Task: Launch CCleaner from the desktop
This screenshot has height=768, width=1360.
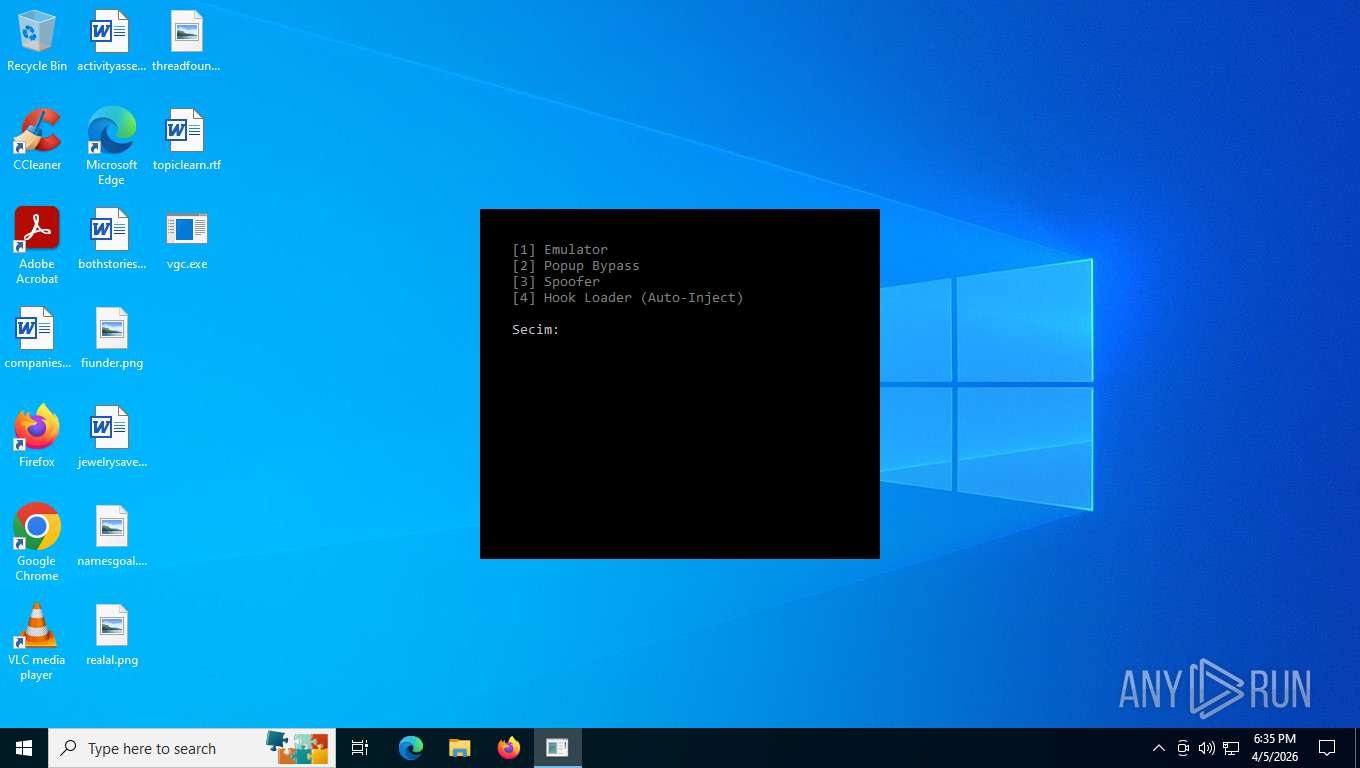Action: pos(37,140)
